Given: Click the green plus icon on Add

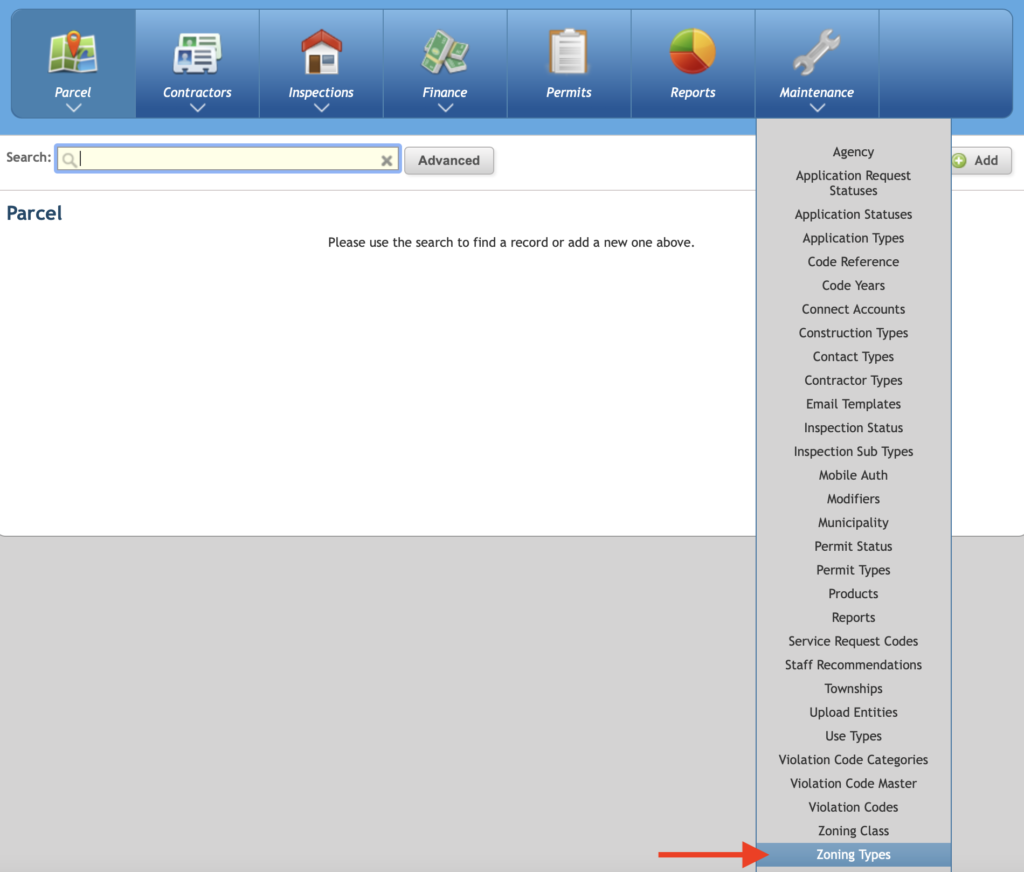Looking at the screenshot, I should coord(959,161).
